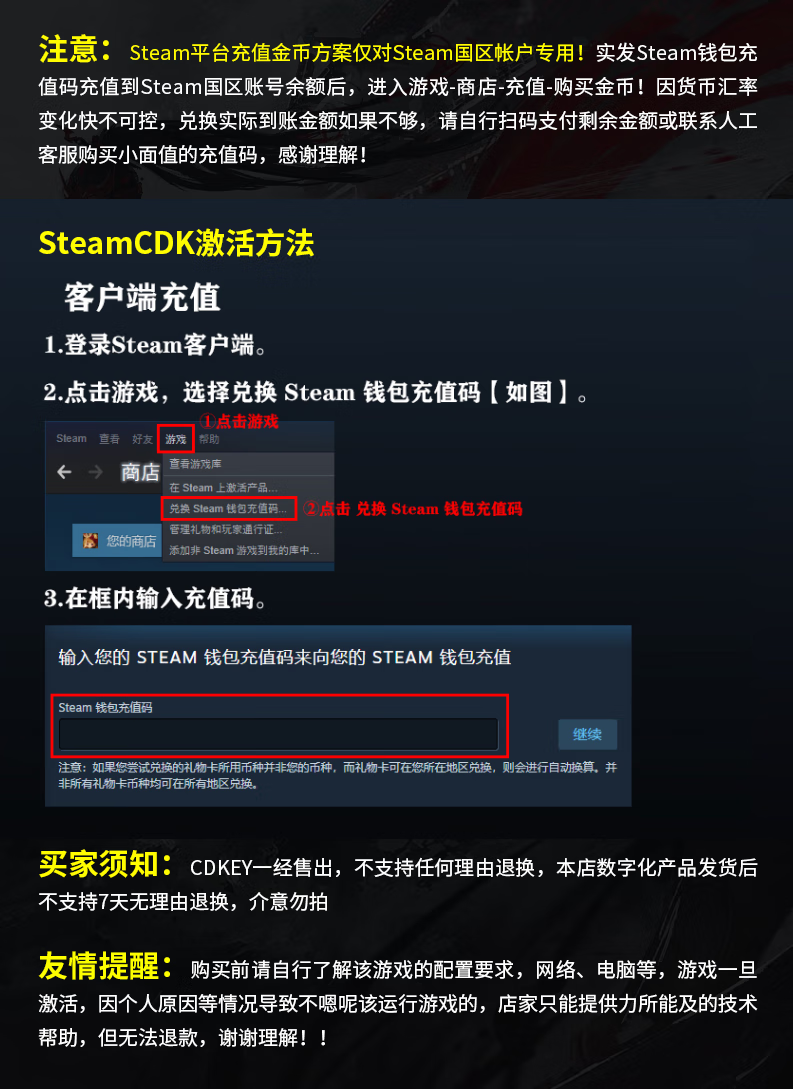The width and height of the screenshot is (793, 1089).
Task: Click the 客户端充值 section title
Action: 142,297
